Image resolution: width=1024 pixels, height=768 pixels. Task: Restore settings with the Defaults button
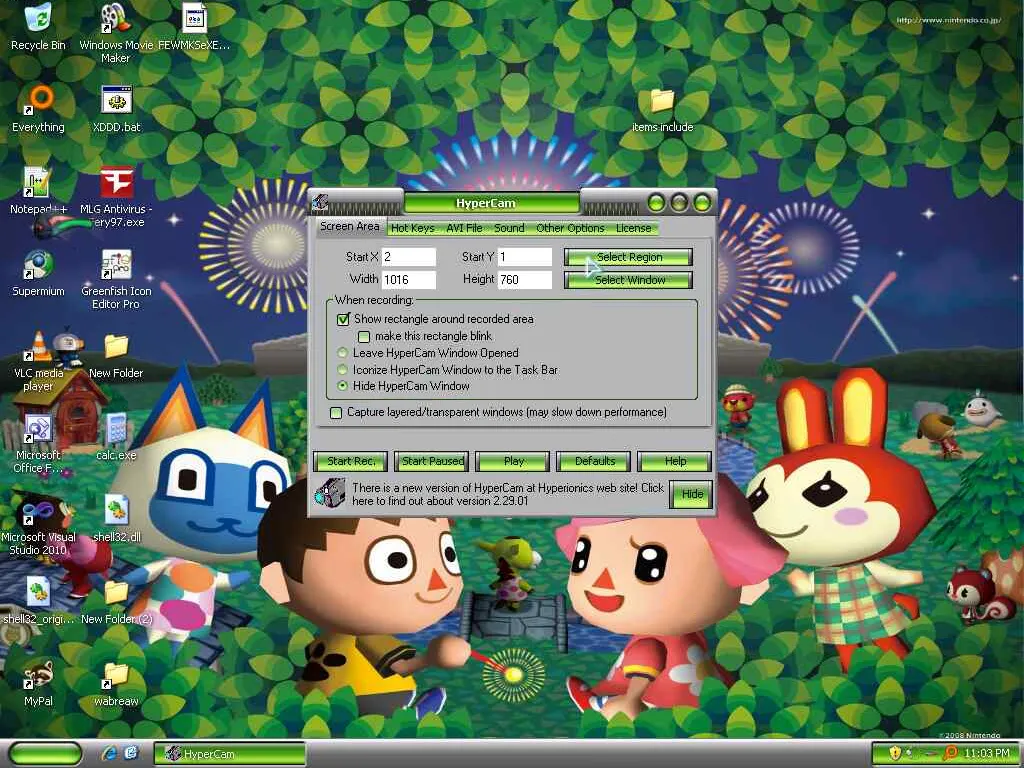pyautogui.click(x=594, y=461)
